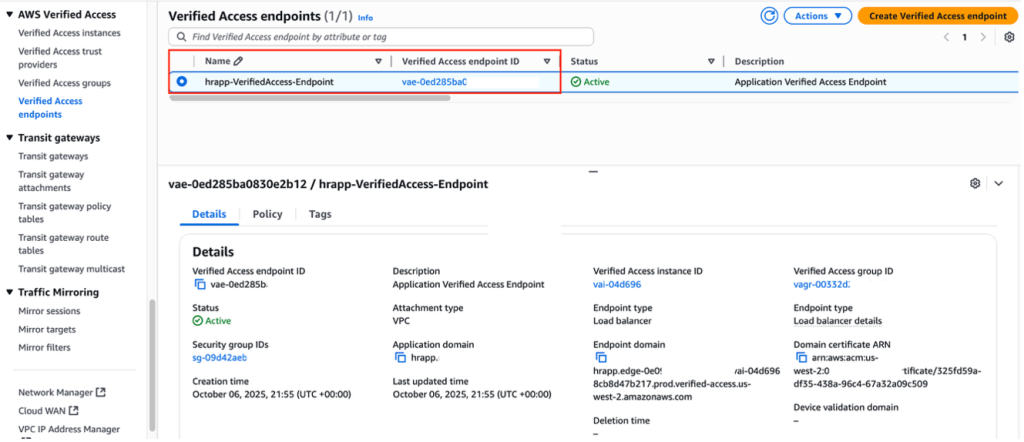1024x442 pixels.
Task: Click the details pane resize handle
Action: 593,171
